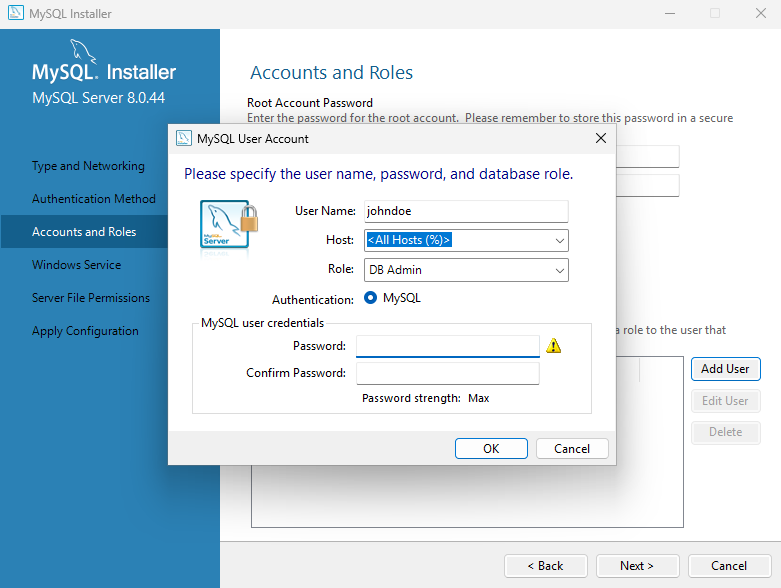Click the MySQL Installer title bar icon
This screenshot has height=588, width=781.
[16, 14]
